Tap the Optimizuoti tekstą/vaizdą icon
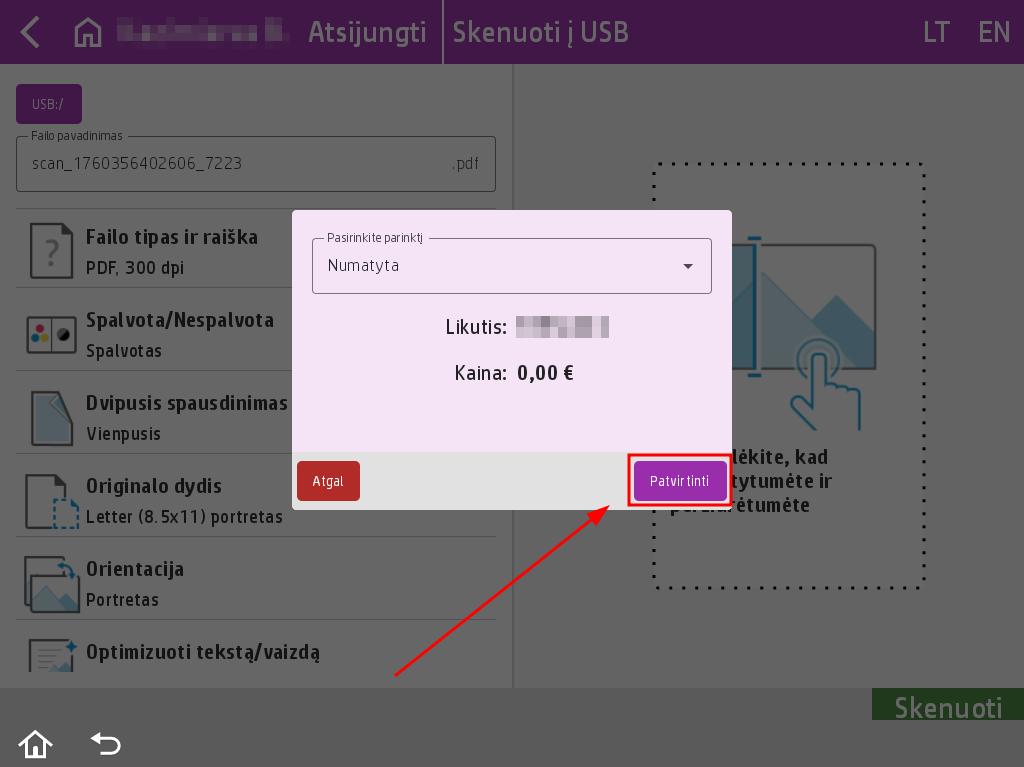Viewport: 1024px width, 767px height. coord(51,655)
